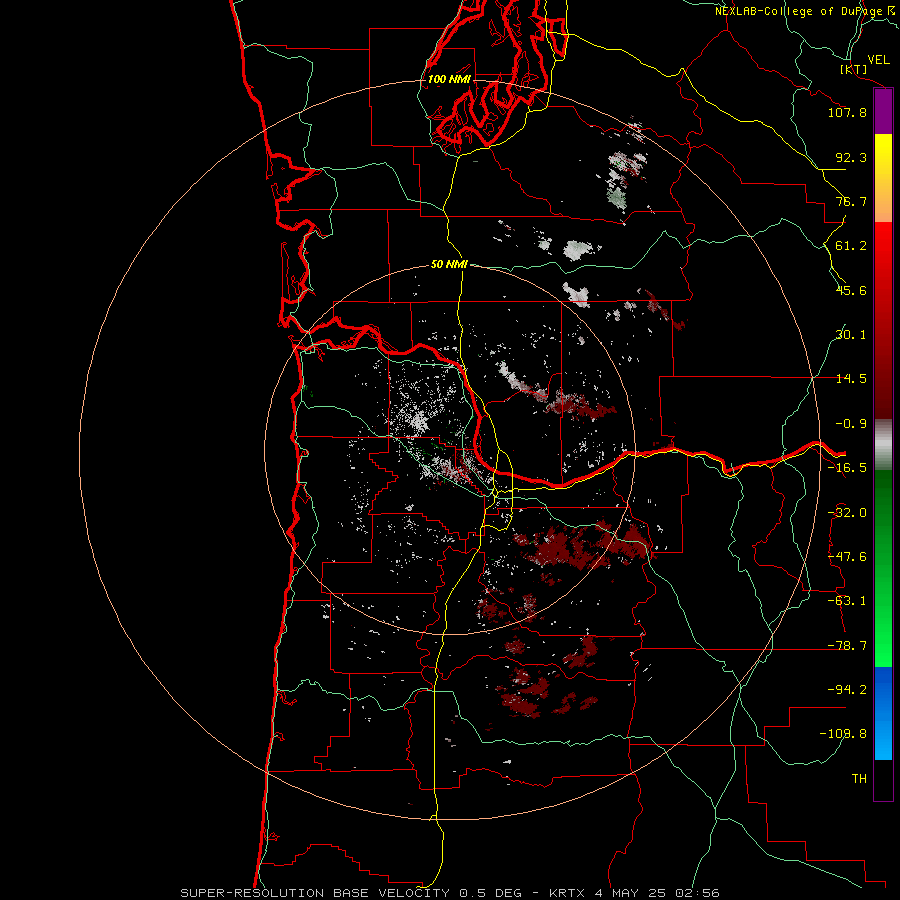Screen dimensions: 900x900
Task: Click the TH label on the scale
Action: [859, 779]
